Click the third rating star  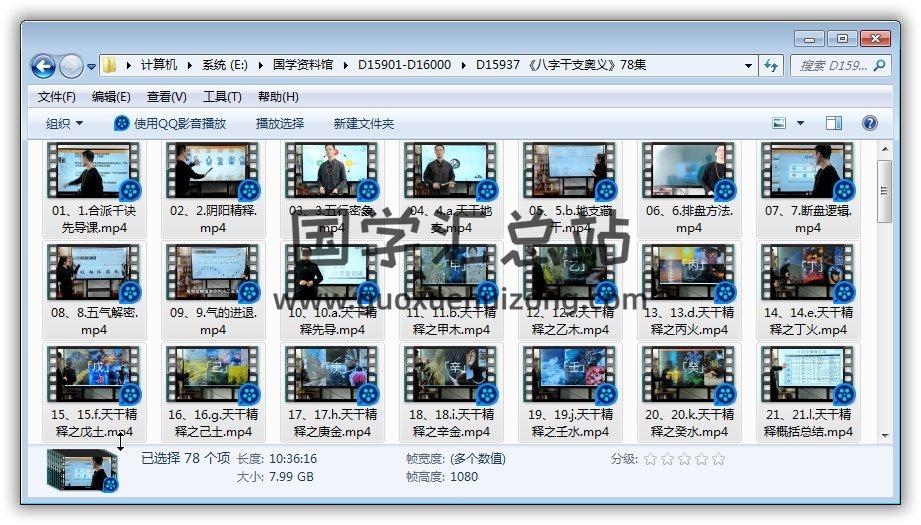[684, 459]
